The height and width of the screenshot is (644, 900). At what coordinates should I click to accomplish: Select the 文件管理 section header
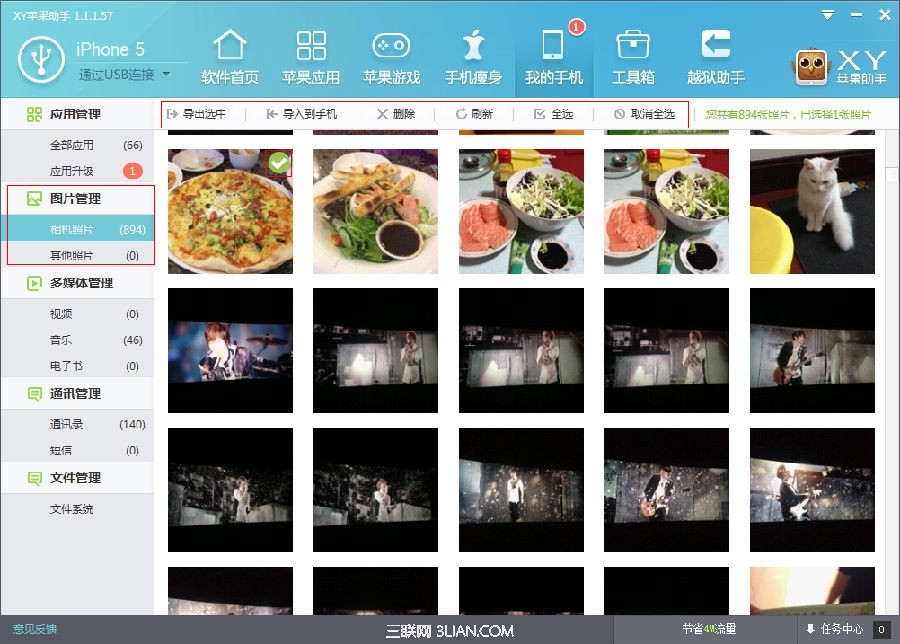tap(77, 478)
